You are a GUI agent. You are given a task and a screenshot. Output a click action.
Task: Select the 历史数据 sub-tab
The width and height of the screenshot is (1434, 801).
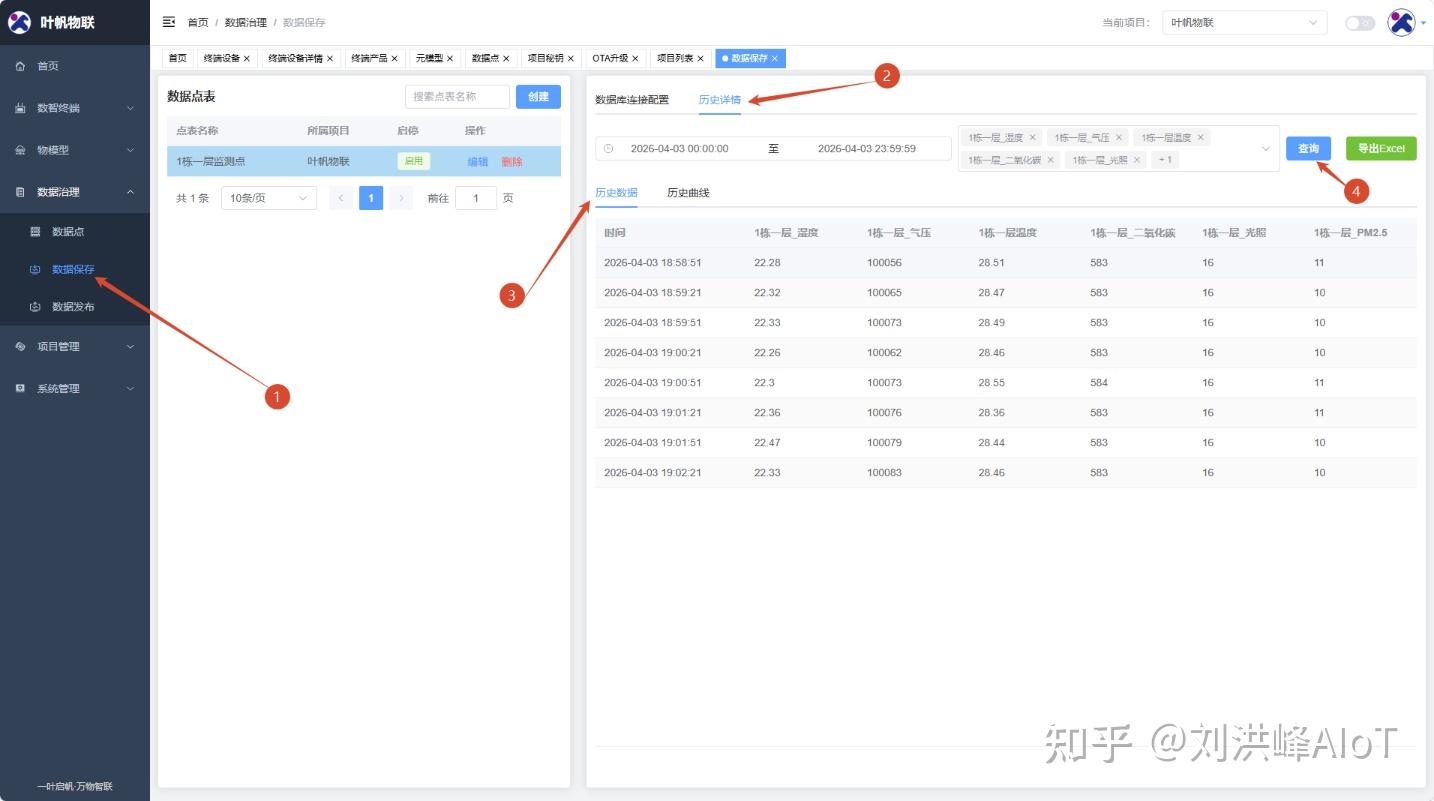tap(616, 193)
